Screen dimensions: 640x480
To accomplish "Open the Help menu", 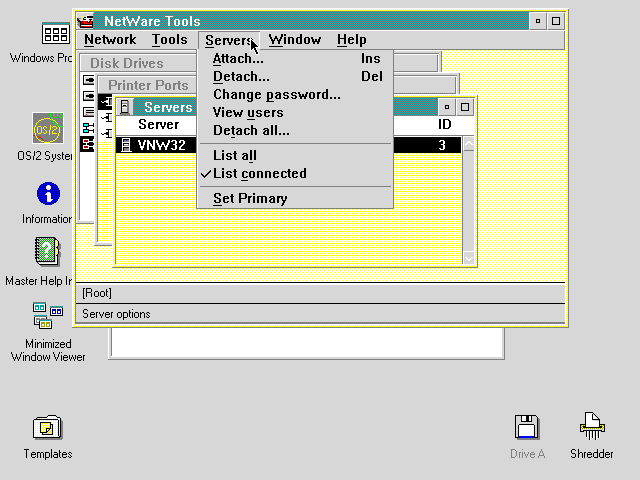I will coord(351,40).
